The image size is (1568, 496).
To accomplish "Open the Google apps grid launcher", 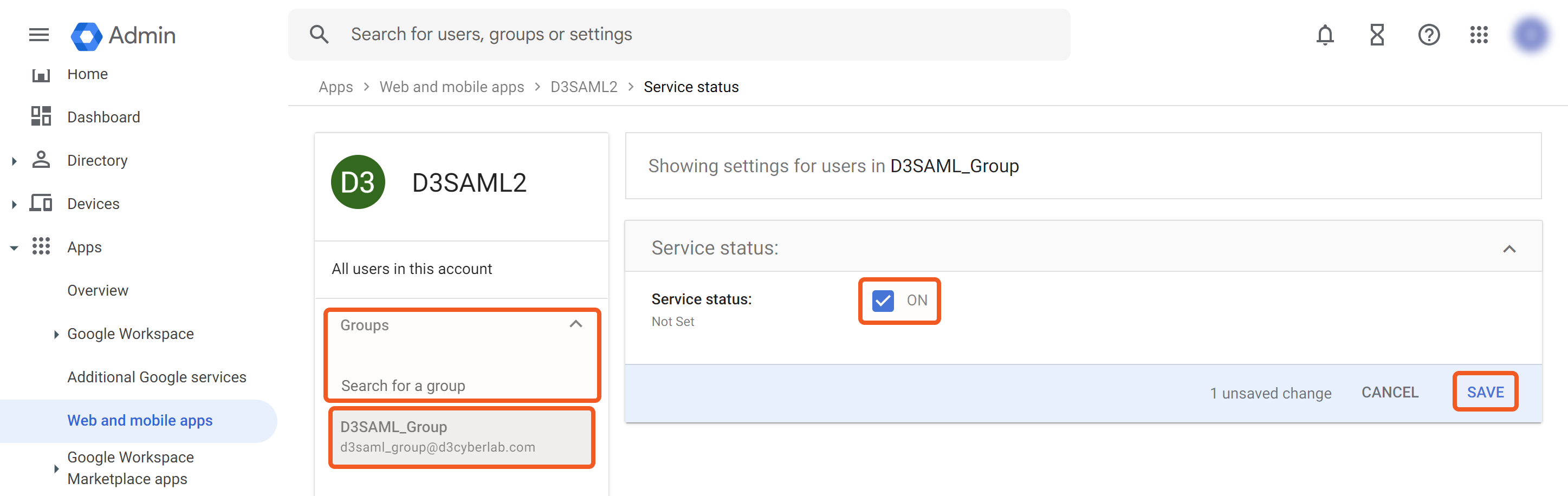I will [x=1479, y=35].
